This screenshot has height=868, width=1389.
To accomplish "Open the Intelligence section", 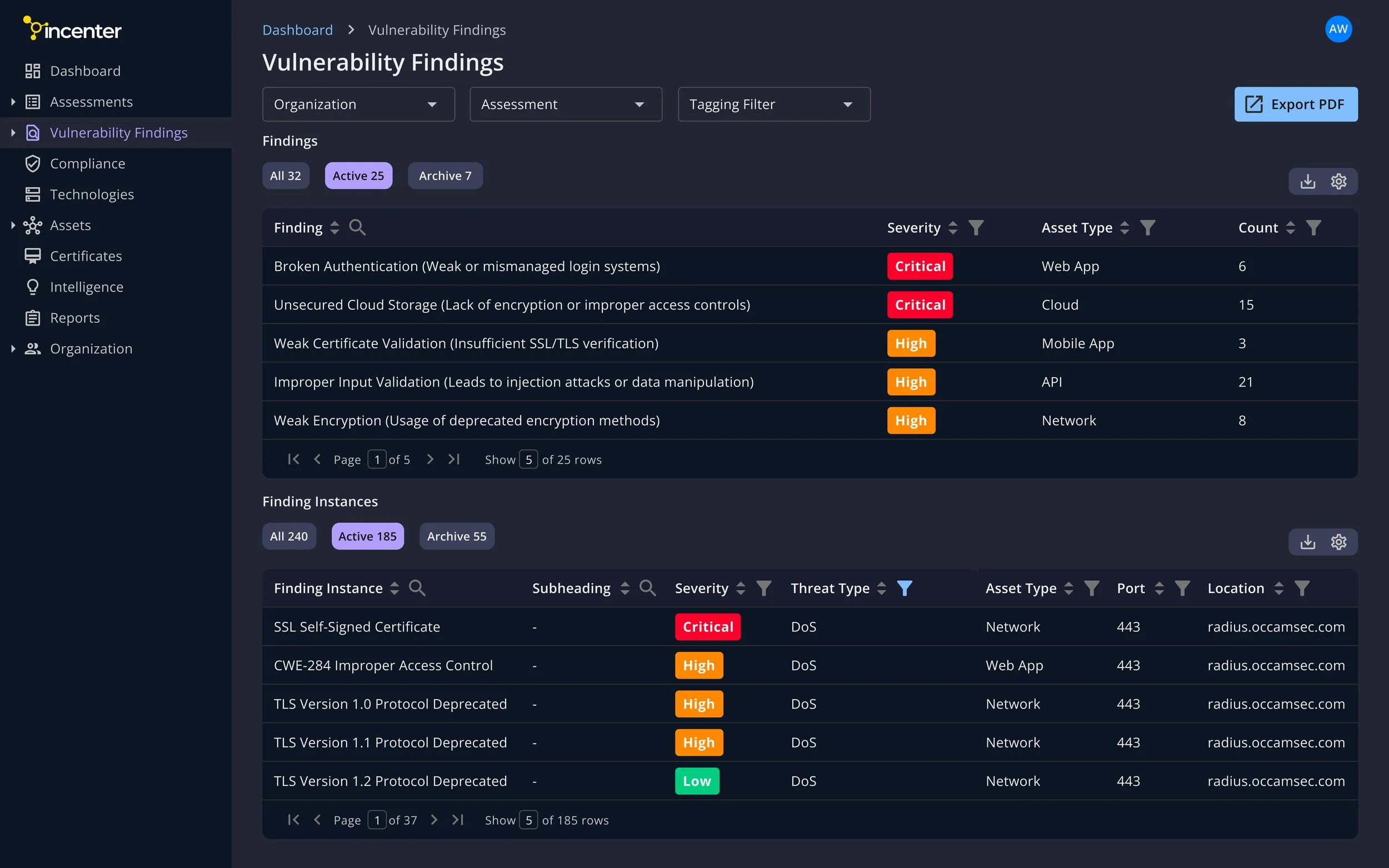I will tap(86, 287).
